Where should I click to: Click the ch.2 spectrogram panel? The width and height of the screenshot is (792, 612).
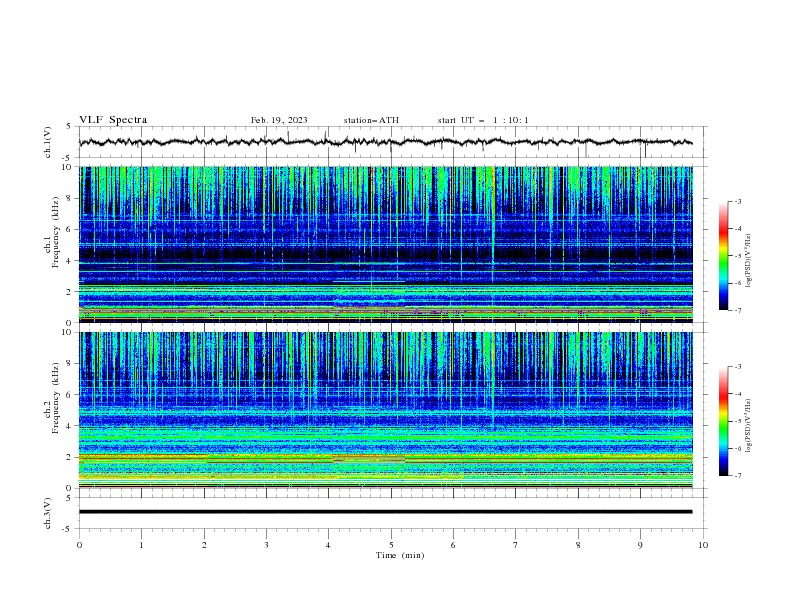pos(385,410)
